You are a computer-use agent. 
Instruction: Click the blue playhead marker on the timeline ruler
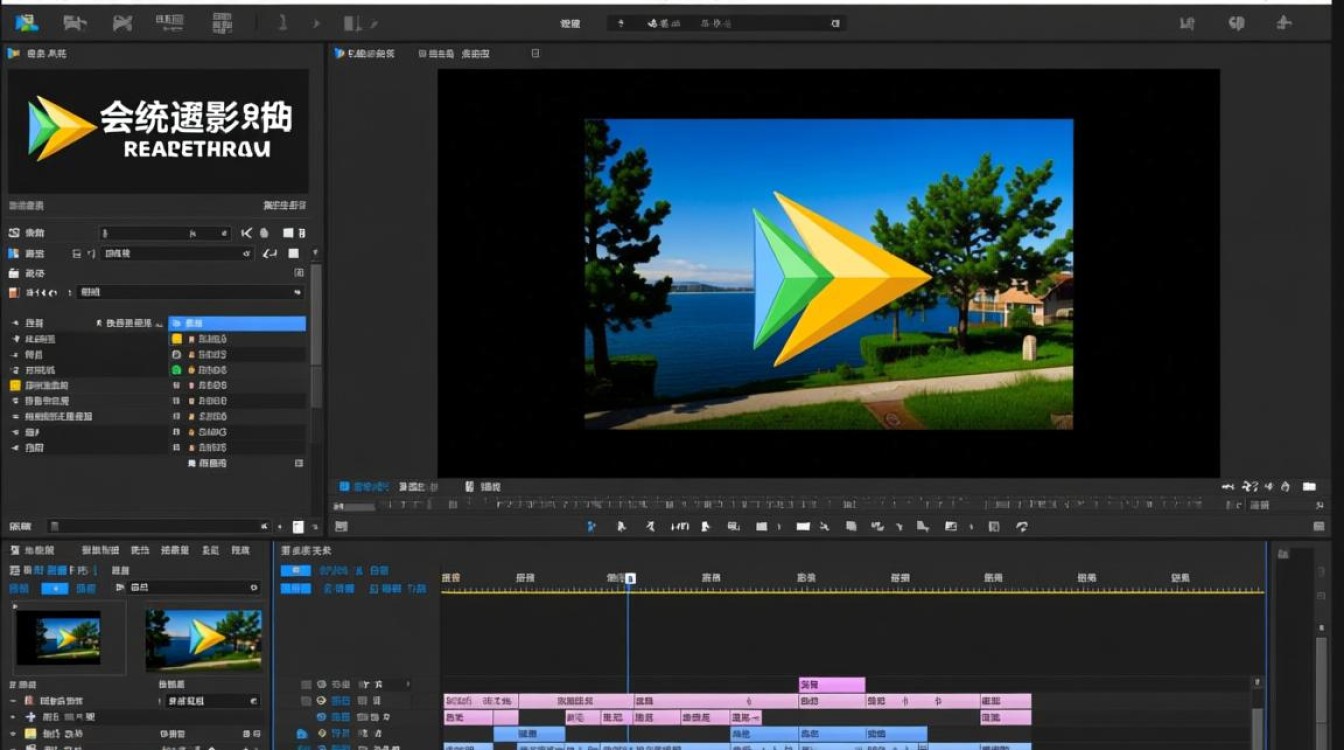(x=630, y=578)
